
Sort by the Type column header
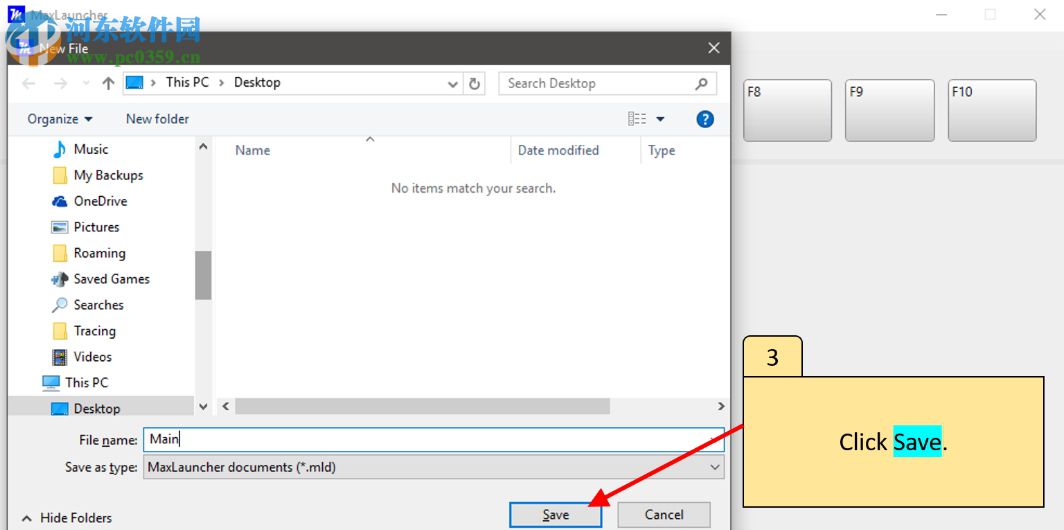pos(662,151)
